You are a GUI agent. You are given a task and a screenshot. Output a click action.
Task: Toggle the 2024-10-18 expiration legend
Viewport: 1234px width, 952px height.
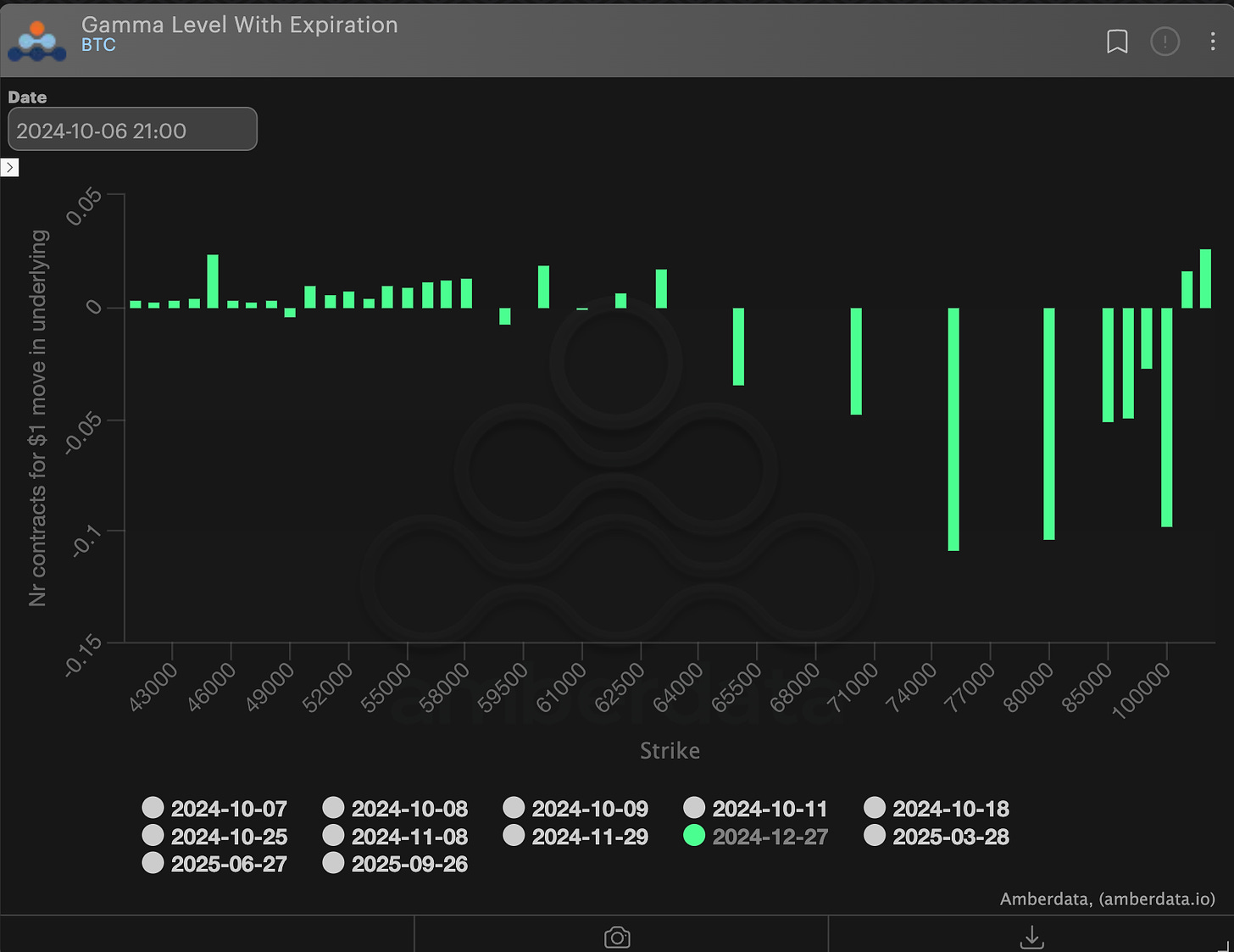937,808
